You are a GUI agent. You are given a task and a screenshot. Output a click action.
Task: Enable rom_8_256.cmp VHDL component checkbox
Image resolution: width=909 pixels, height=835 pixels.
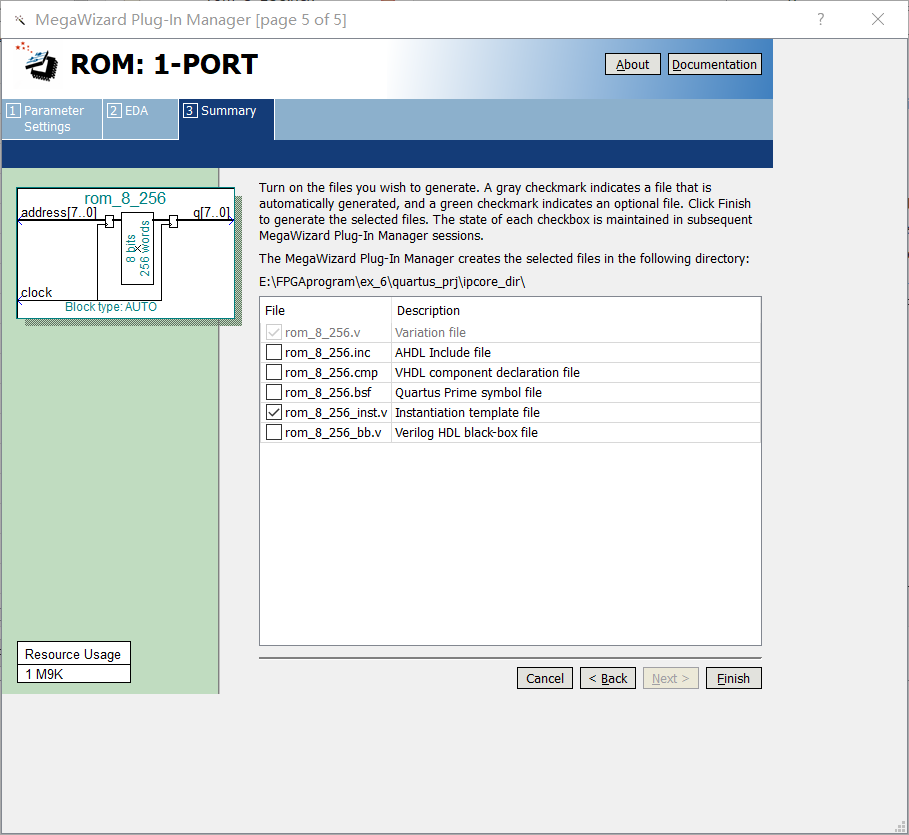(x=274, y=372)
